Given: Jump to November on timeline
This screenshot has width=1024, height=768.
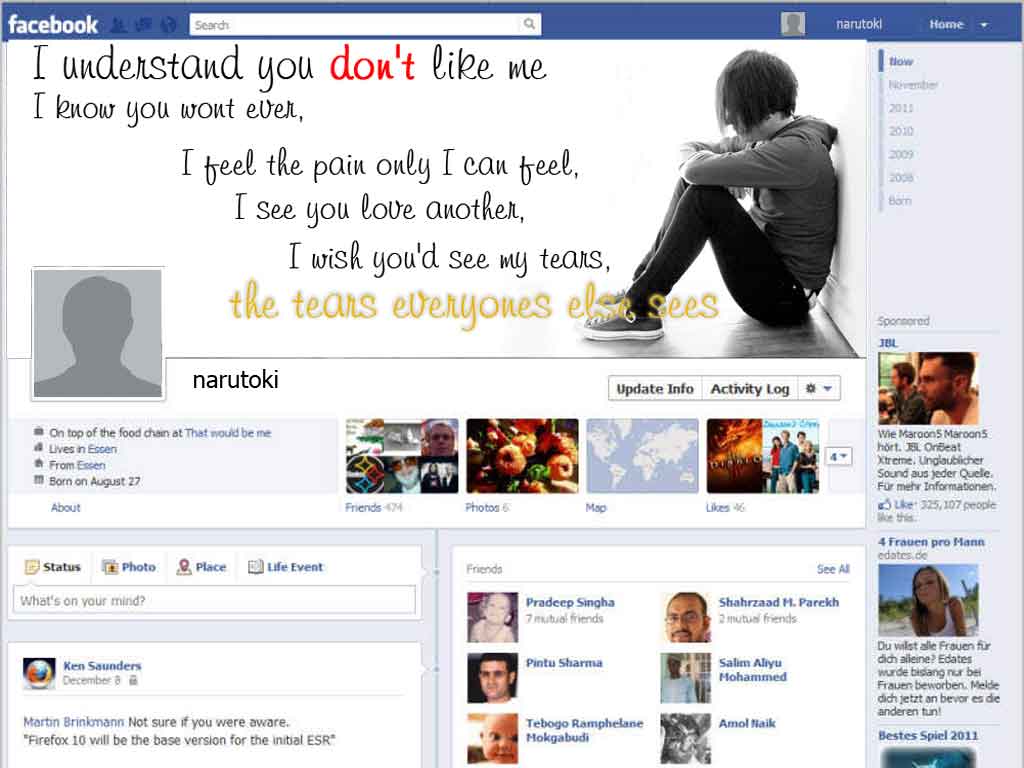Looking at the screenshot, I should pyautogui.click(x=913, y=85).
